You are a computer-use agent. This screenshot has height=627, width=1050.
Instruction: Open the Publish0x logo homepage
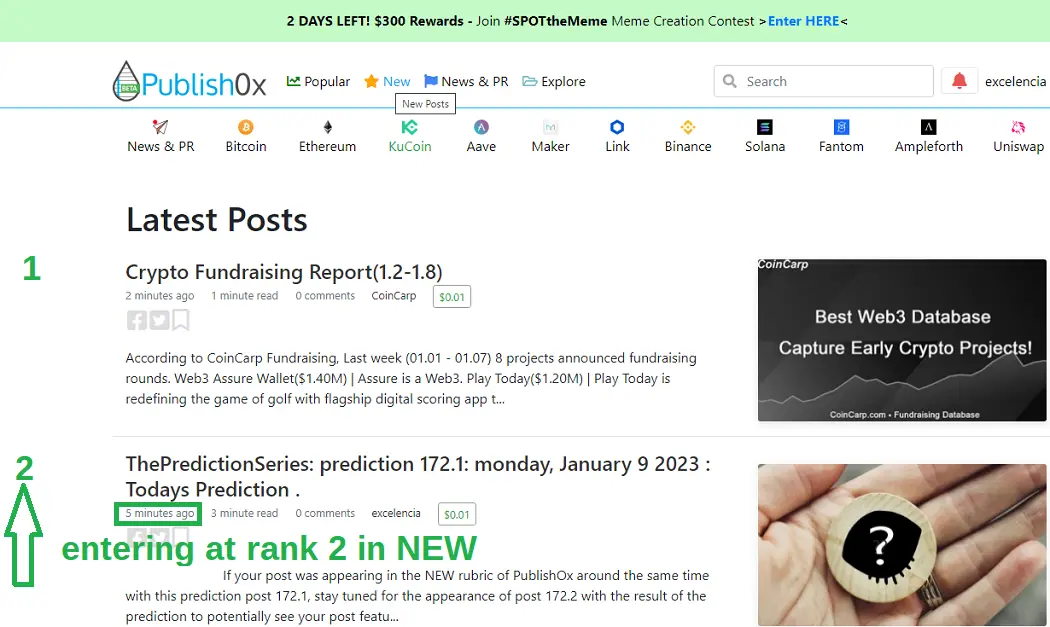point(190,82)
